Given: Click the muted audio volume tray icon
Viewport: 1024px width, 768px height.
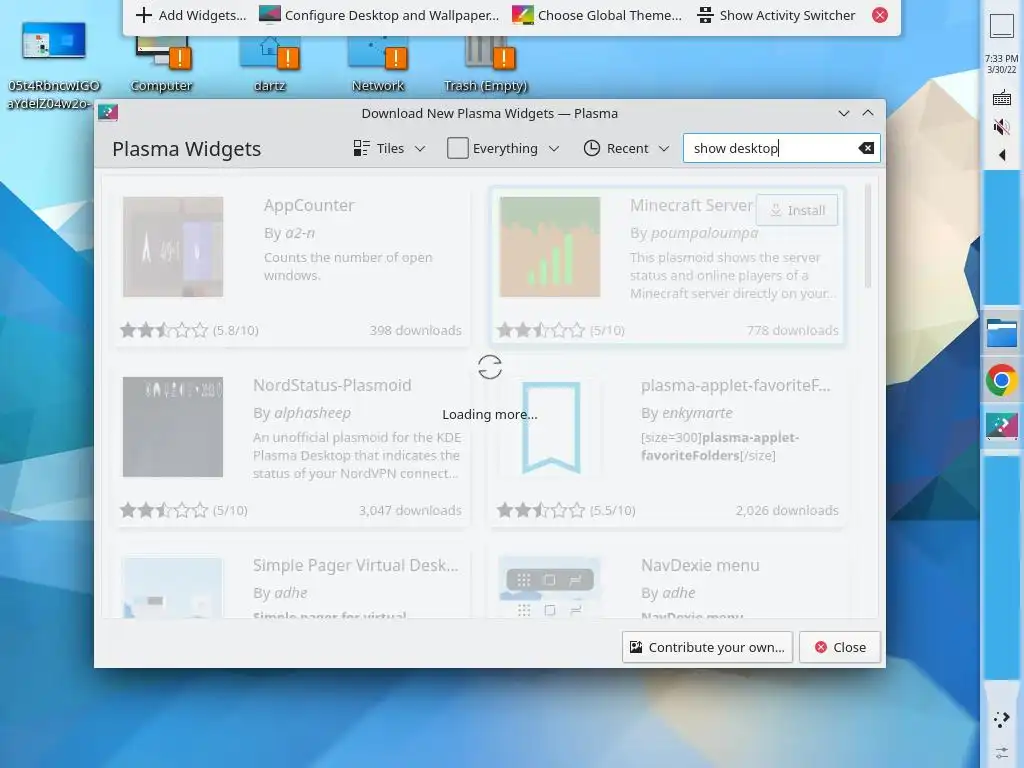Looking at the screenshot, I should (x=1001, y=127).
